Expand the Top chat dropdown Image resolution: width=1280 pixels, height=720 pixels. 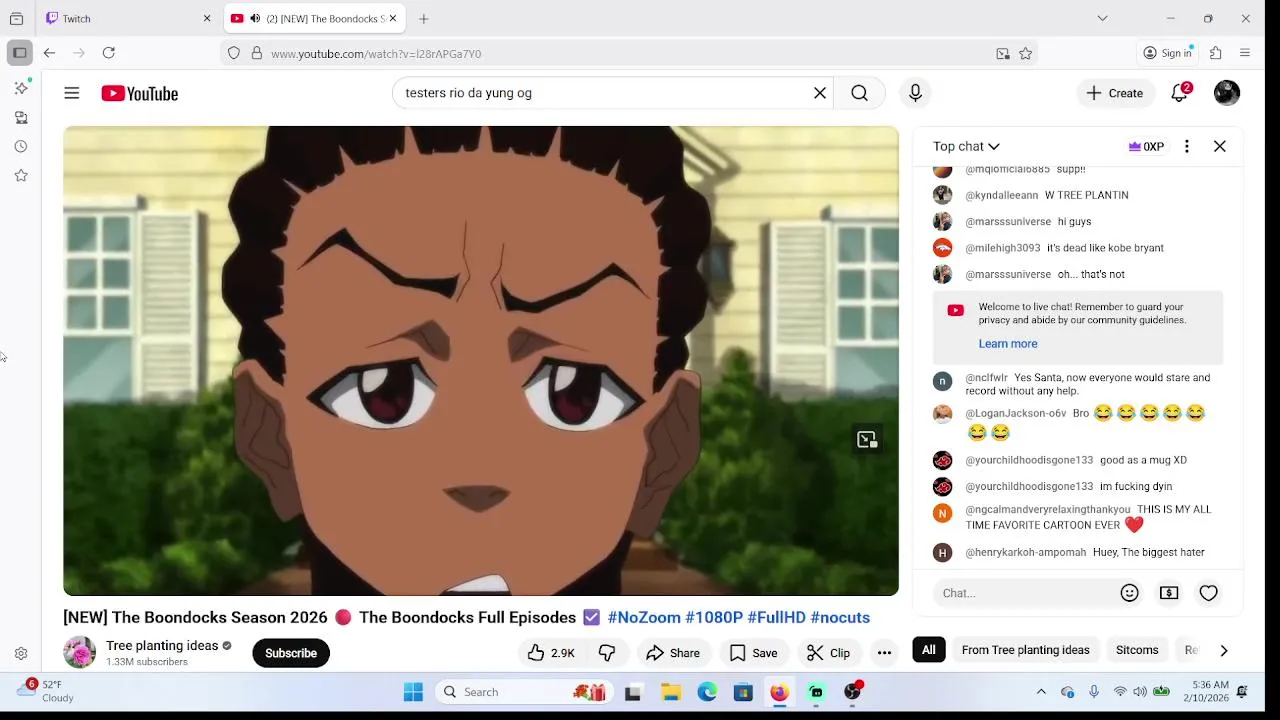point(966,146)
